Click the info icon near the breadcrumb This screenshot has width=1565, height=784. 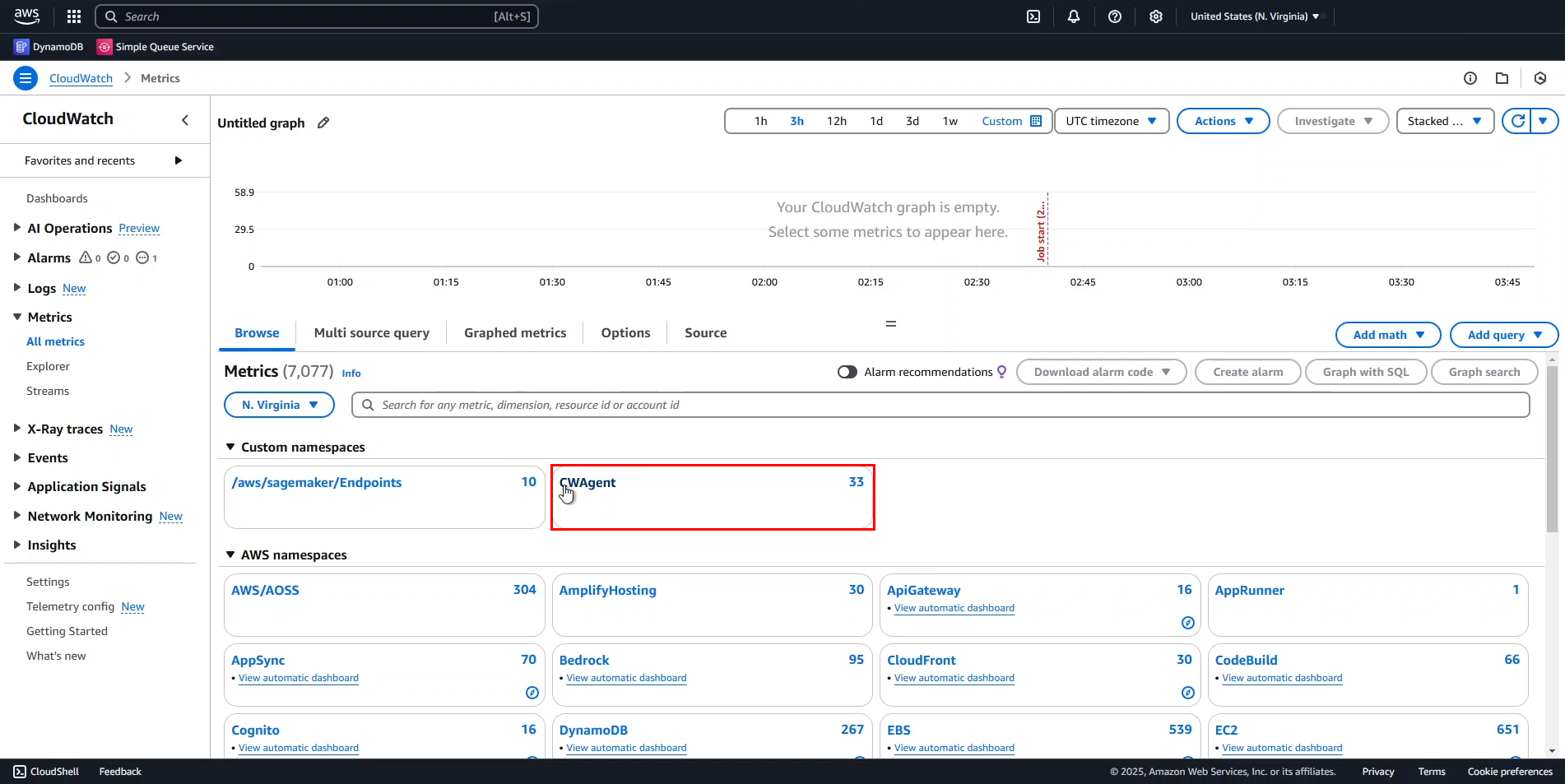coord(1470,77)
